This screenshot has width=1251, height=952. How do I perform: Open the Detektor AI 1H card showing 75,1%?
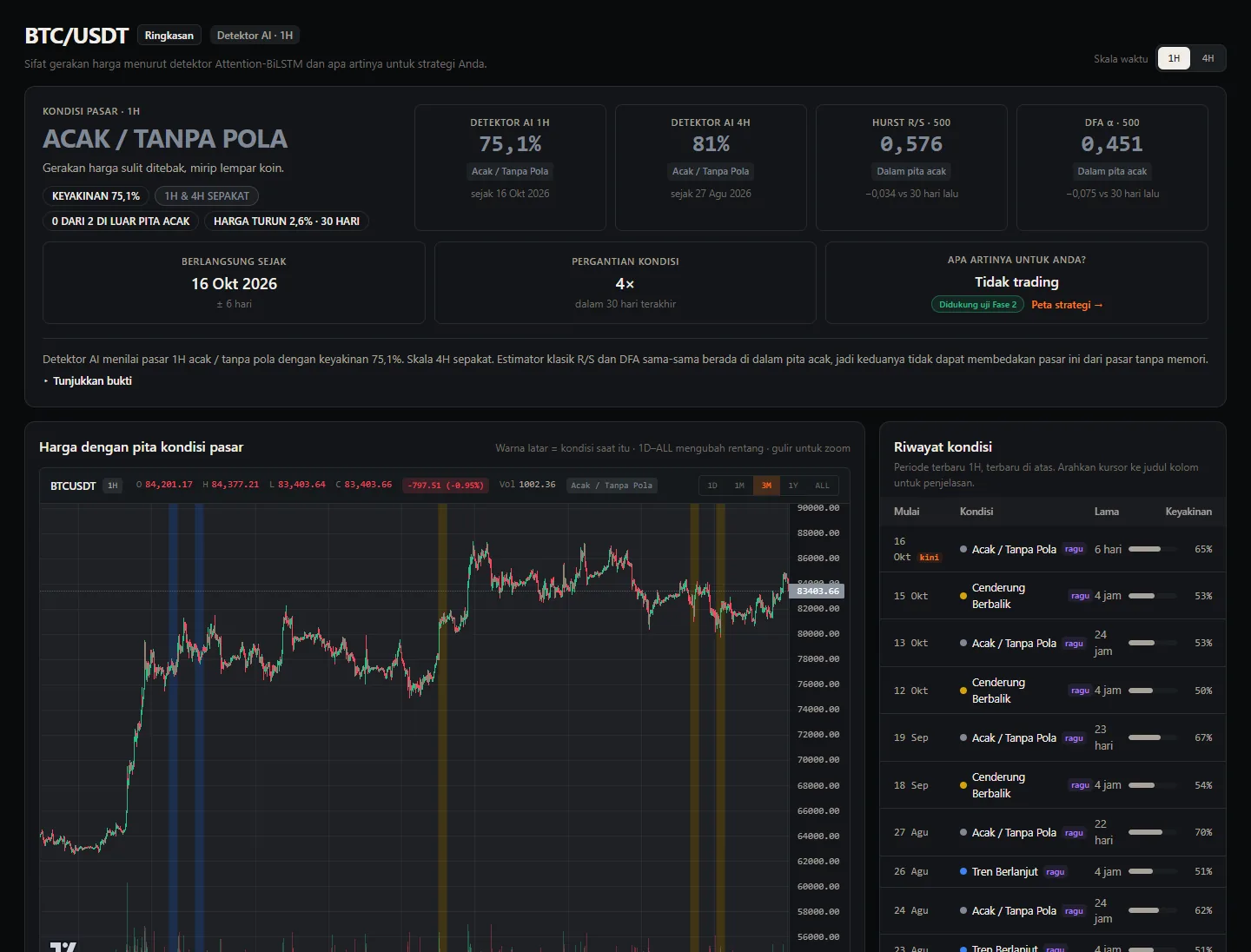(x=510, y=168)
